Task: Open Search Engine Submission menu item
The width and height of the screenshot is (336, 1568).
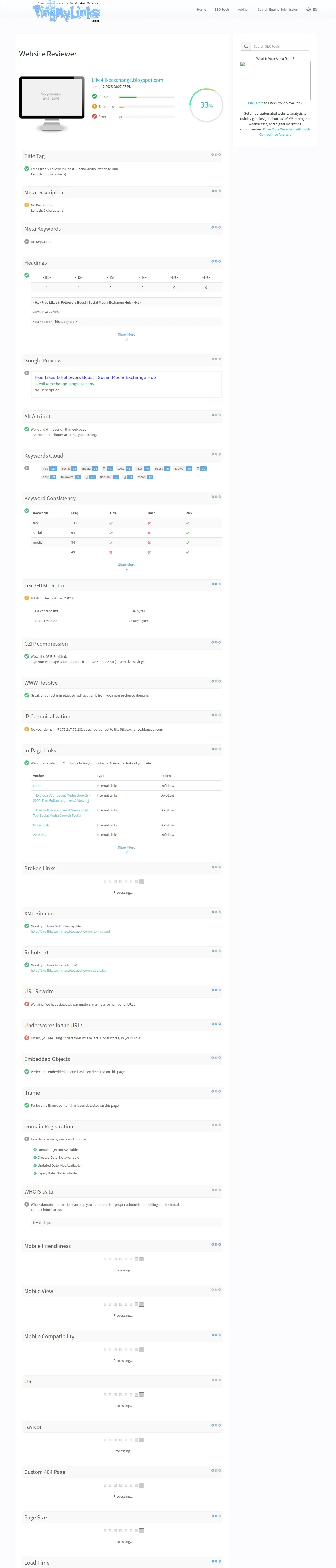Action: [x=278, y=10]
